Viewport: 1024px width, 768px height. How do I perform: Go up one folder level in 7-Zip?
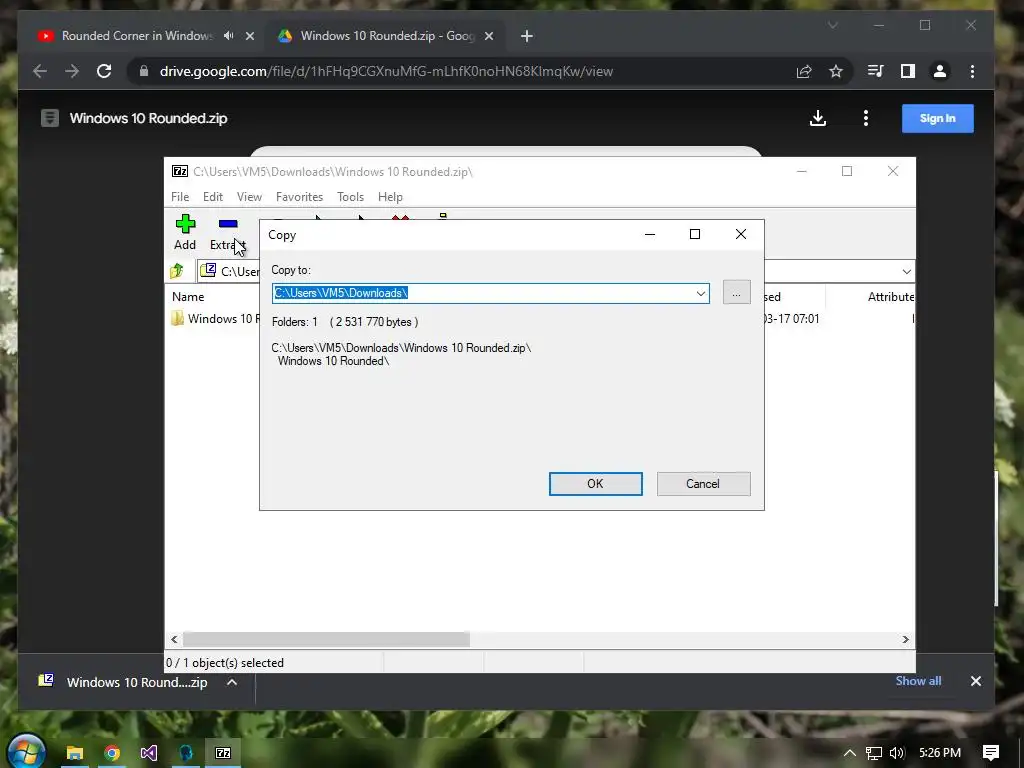[x=176, y=271]
